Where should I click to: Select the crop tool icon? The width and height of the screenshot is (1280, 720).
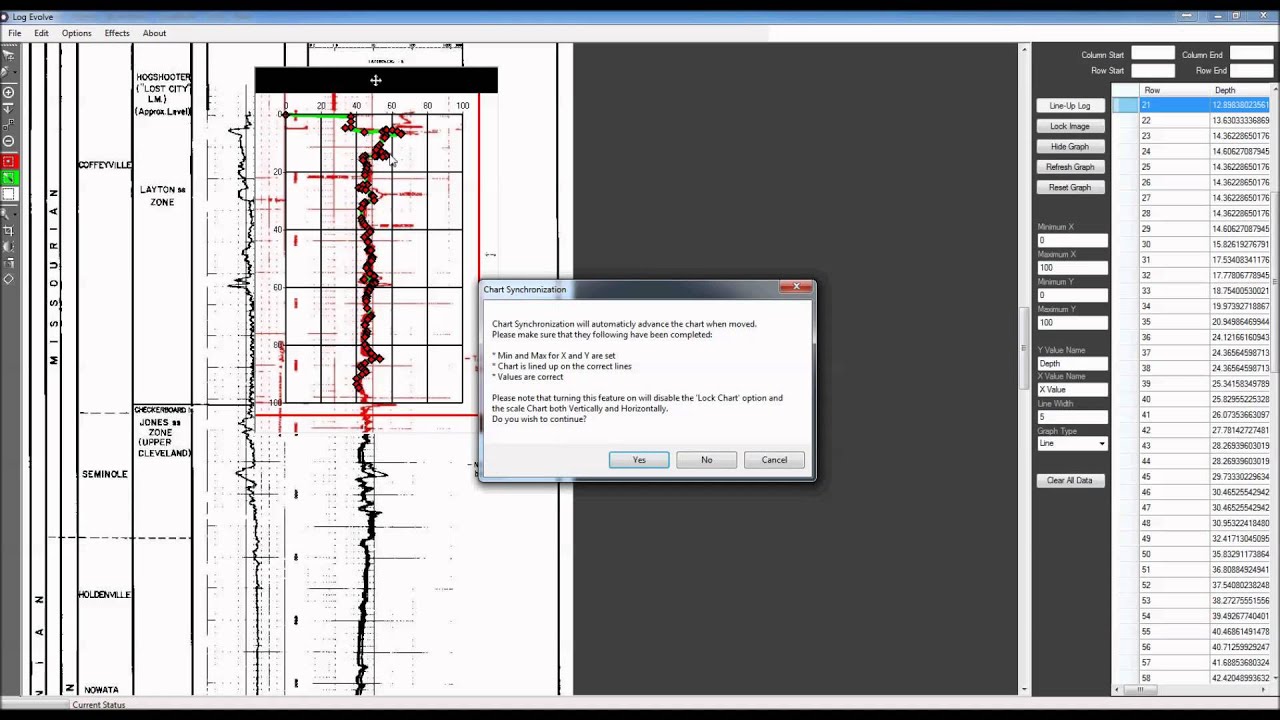8,230
